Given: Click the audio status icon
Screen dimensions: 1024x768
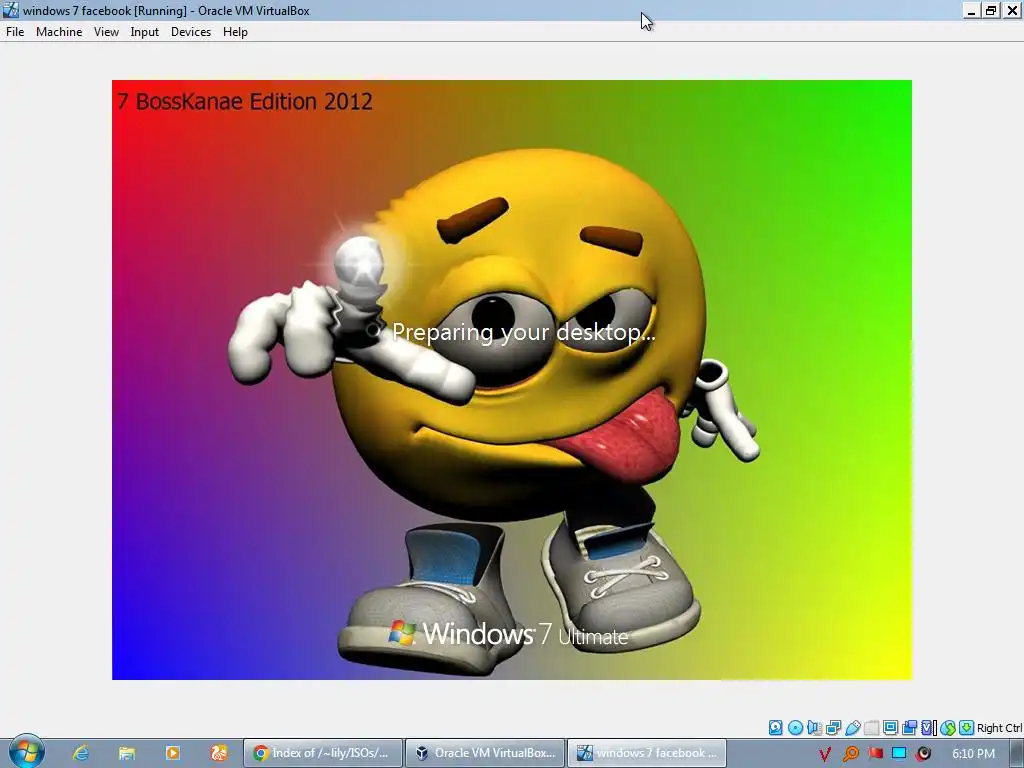Looking at the screenshot, I should 814,727.
